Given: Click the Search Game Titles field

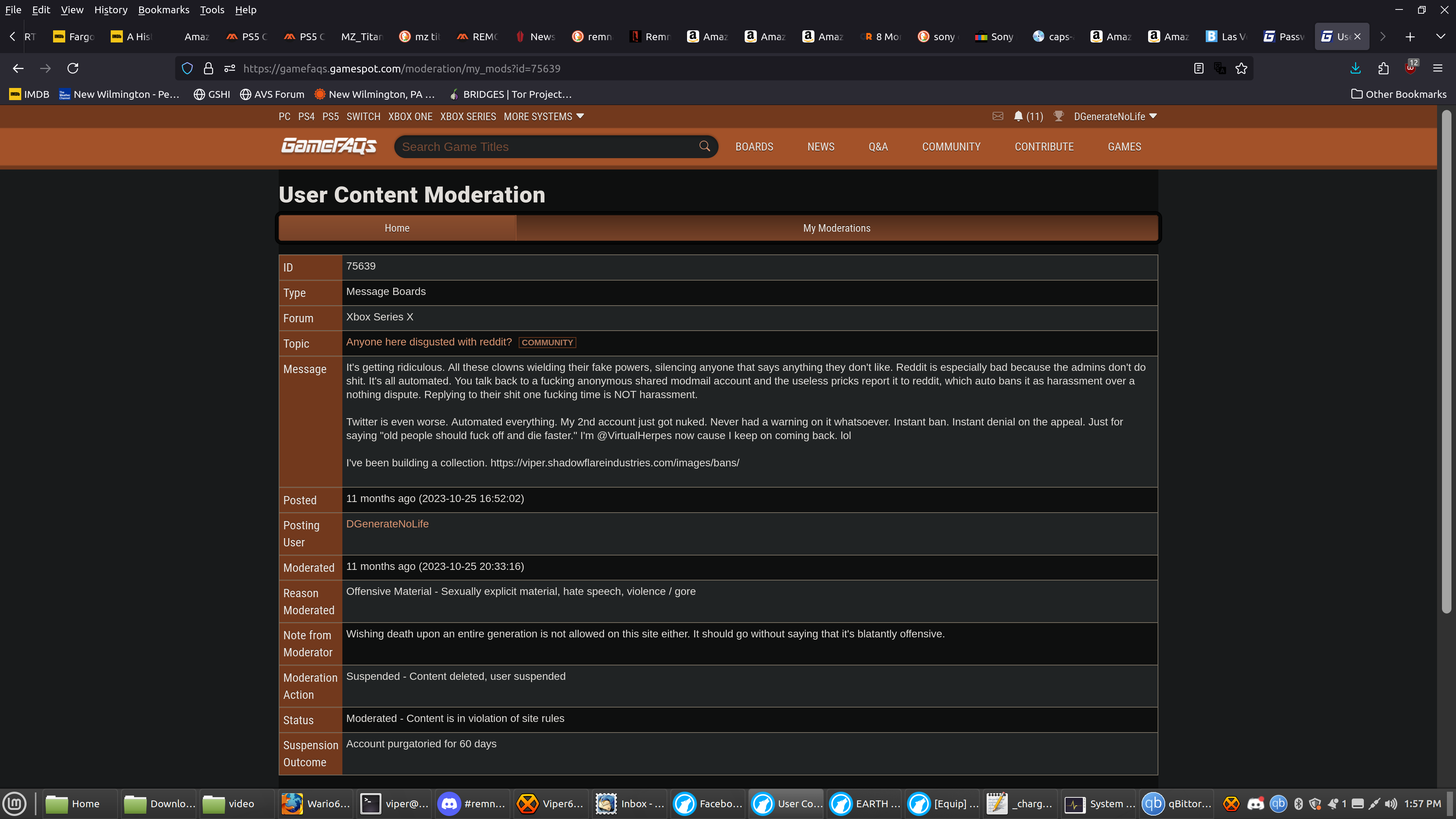Looking at the screenshot, I should click(546, 147).
